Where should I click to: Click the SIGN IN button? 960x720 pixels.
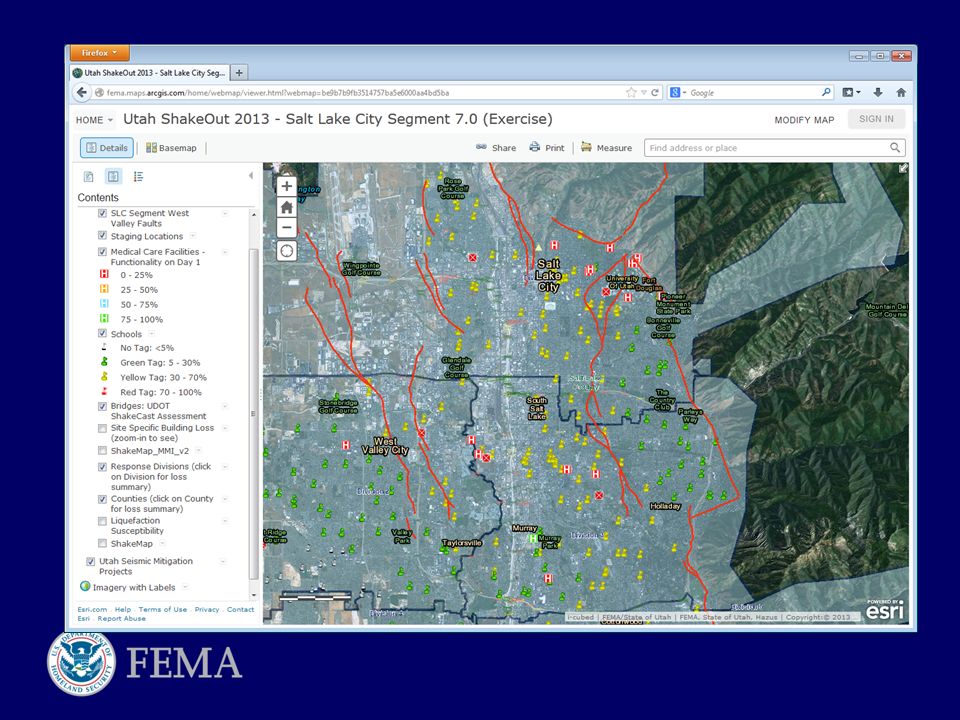876,119
